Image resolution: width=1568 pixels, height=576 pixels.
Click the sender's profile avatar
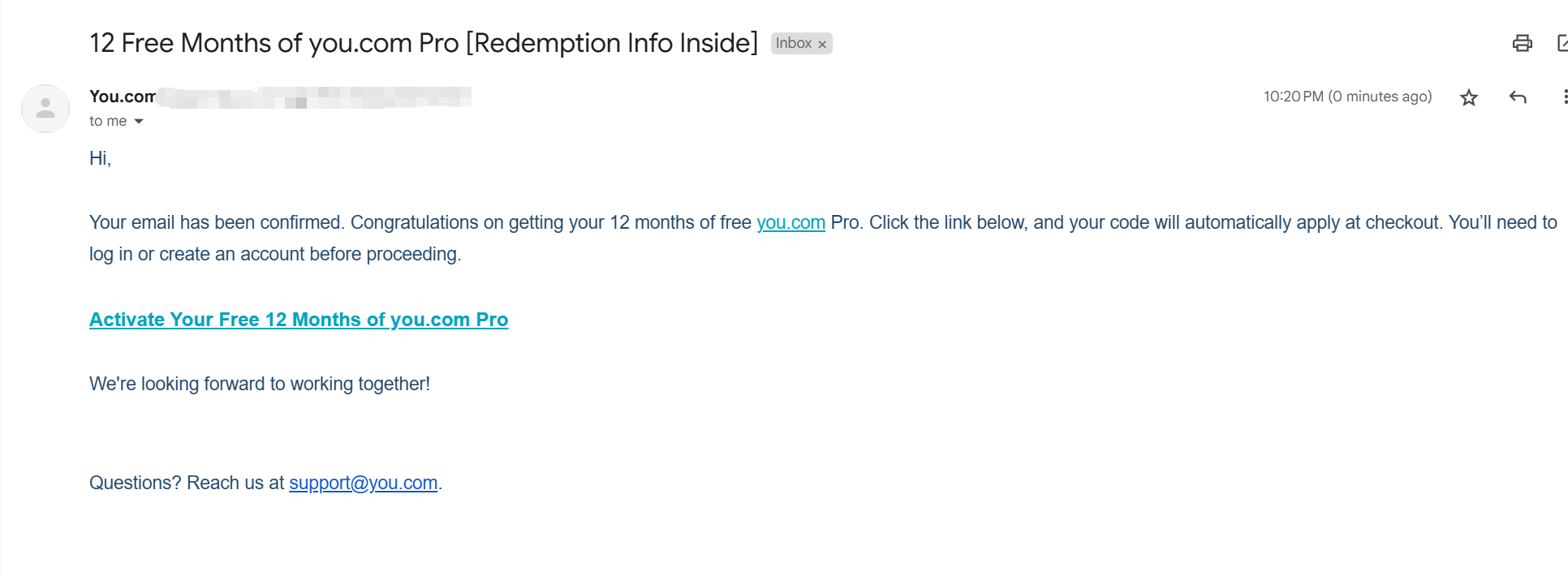[45, 109]
